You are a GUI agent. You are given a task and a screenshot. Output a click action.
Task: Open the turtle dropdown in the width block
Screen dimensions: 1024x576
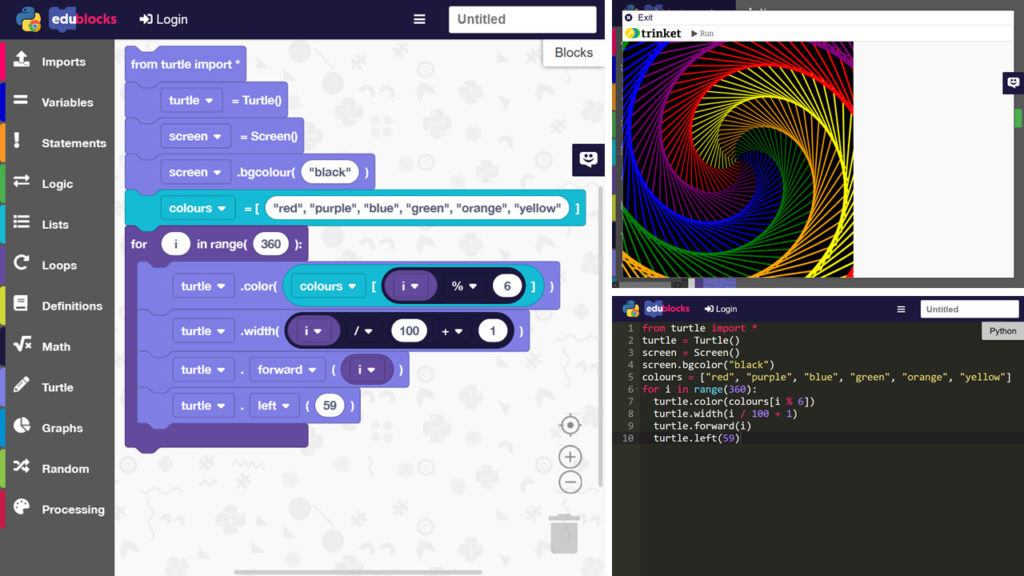tap(203, 330)
